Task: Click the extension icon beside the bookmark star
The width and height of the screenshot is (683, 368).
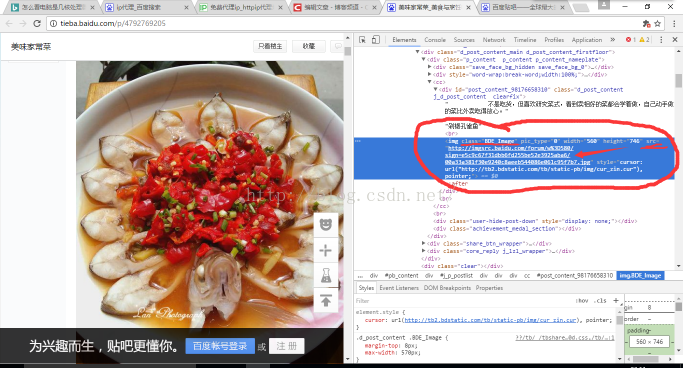Action: [x=646, y=24]
